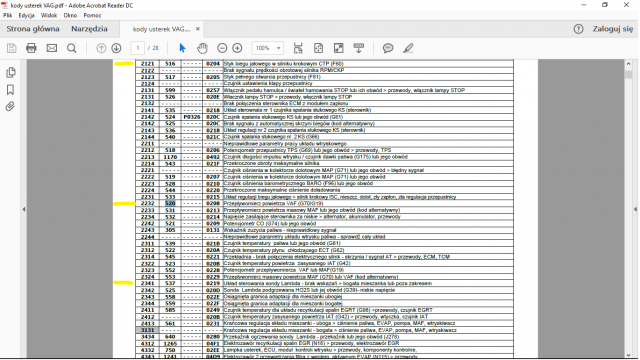Select the highlight pen icon
The image size is (640, 360).
[408, 48]
